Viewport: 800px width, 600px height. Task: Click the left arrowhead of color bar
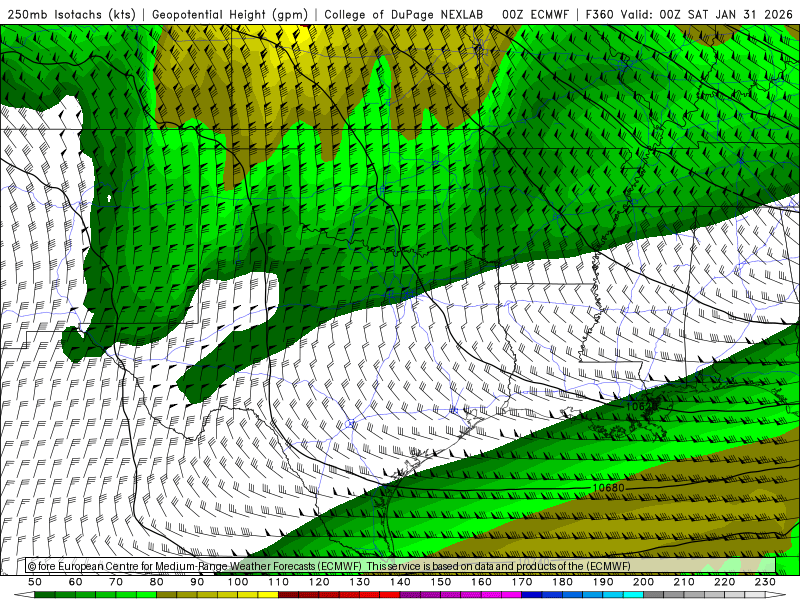click(x=24, y=595)
